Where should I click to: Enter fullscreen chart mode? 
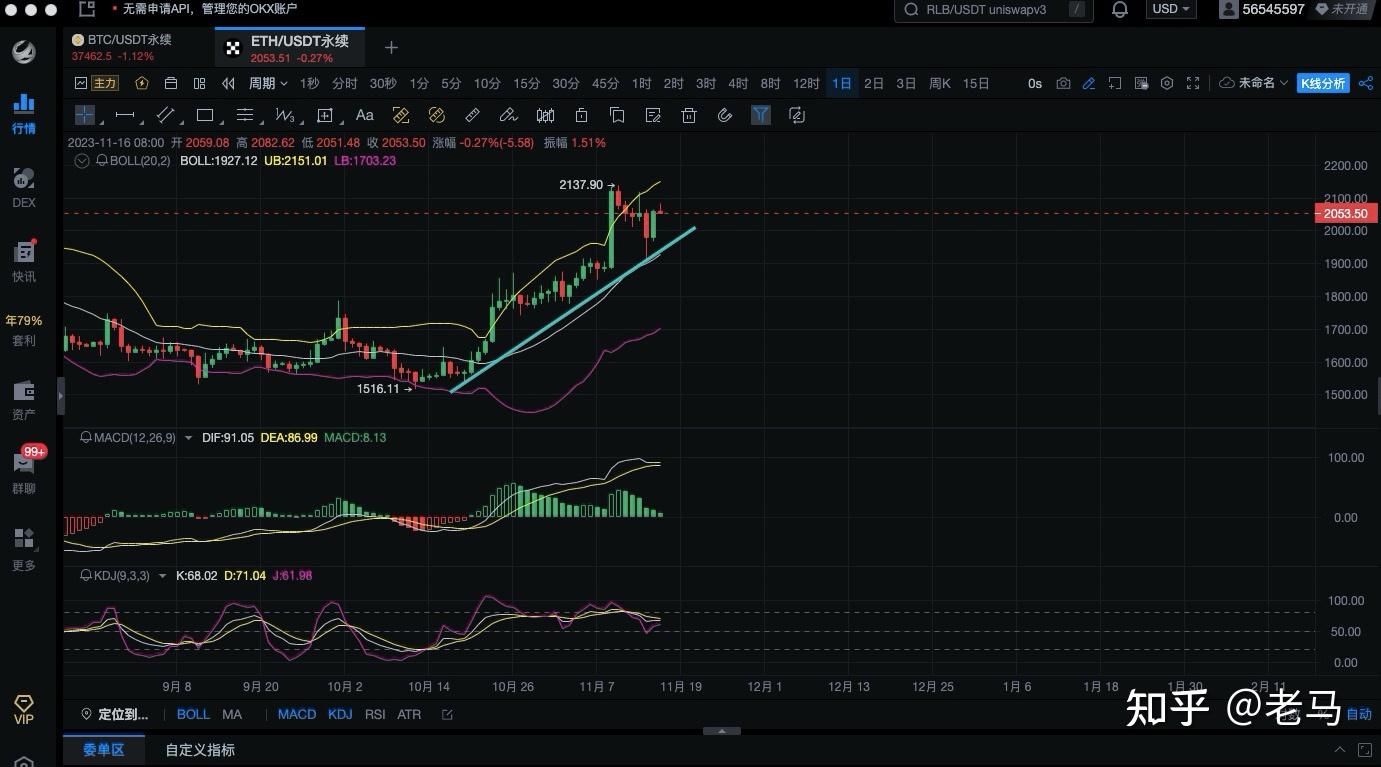(1192, 83)
